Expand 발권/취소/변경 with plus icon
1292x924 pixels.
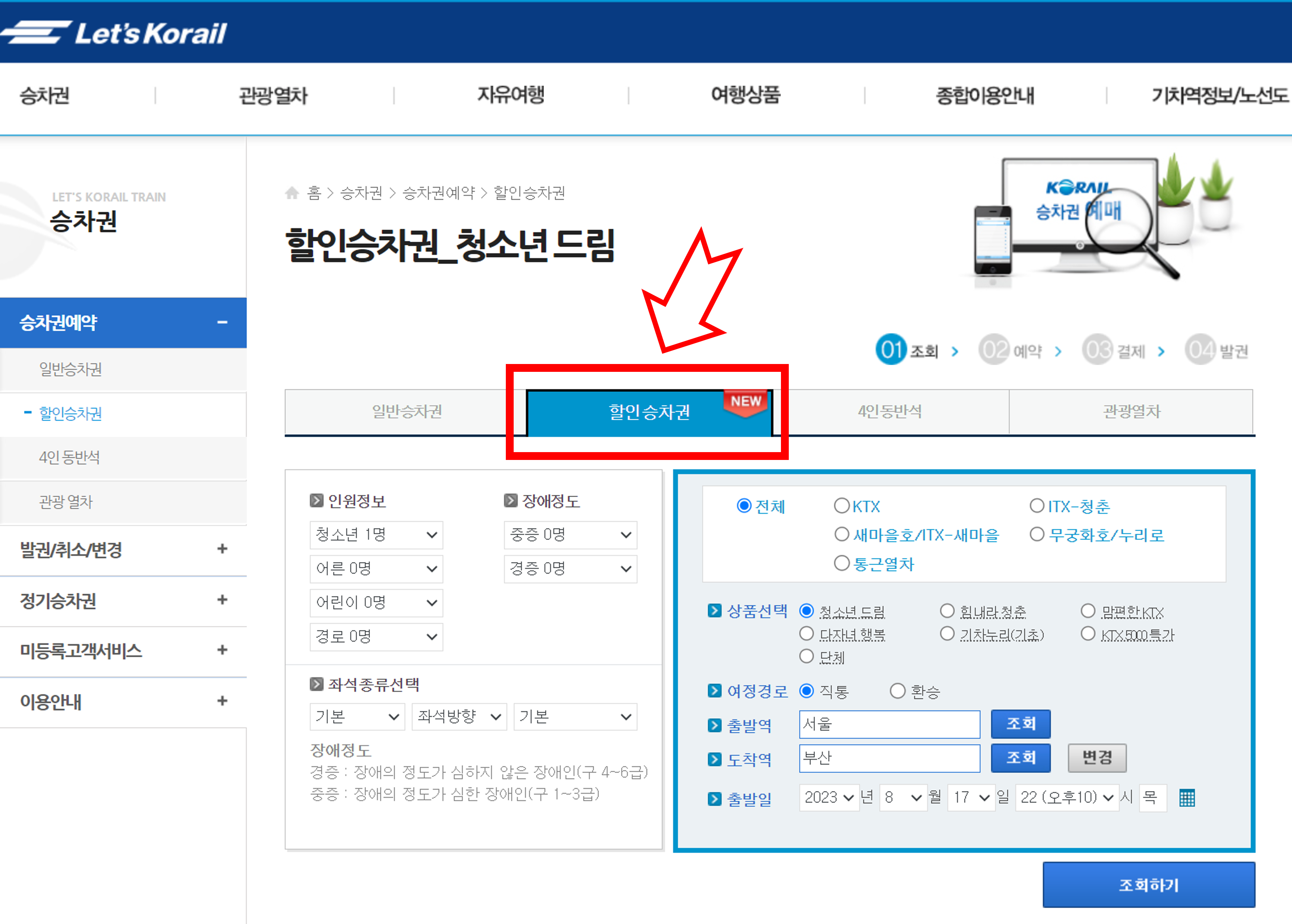(222, 549)
